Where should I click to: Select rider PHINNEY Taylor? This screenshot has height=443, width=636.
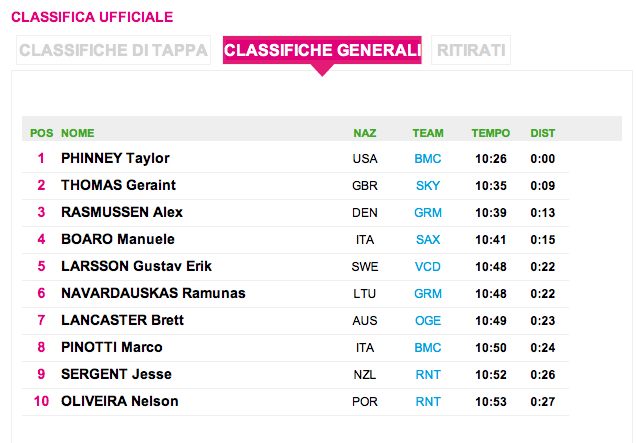(115, 159)
